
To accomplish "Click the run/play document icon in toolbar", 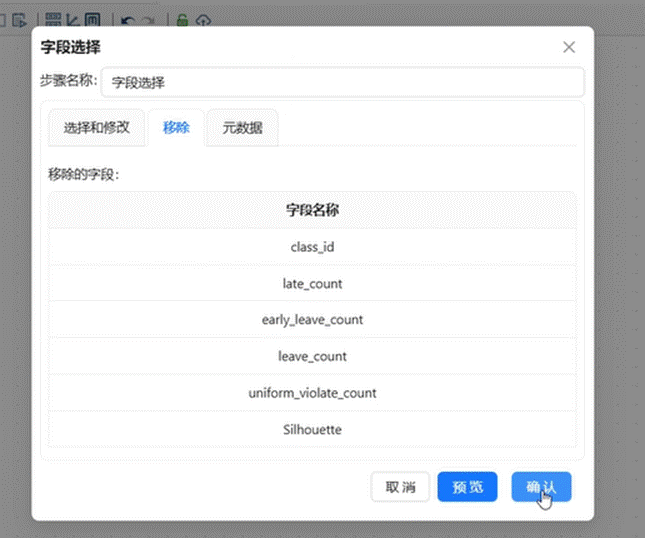I will click(19, 20).
